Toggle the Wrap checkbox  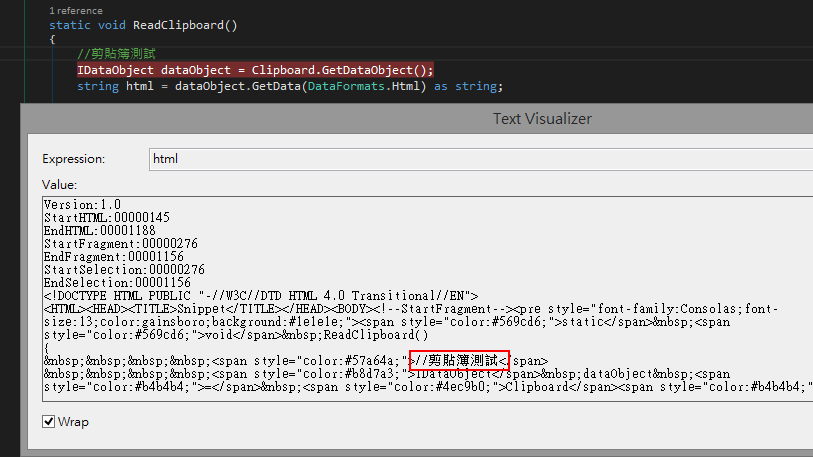click(49, 422)
